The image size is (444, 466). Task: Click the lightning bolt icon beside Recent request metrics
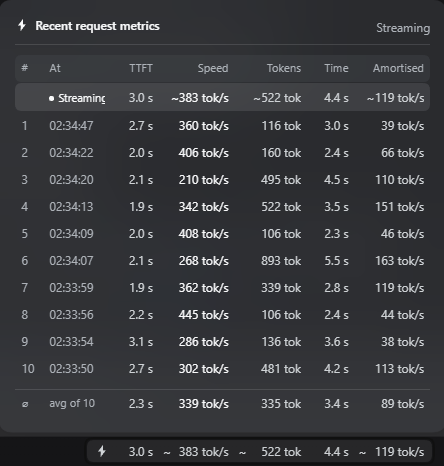pyautogui.click(x=22, y=25)
